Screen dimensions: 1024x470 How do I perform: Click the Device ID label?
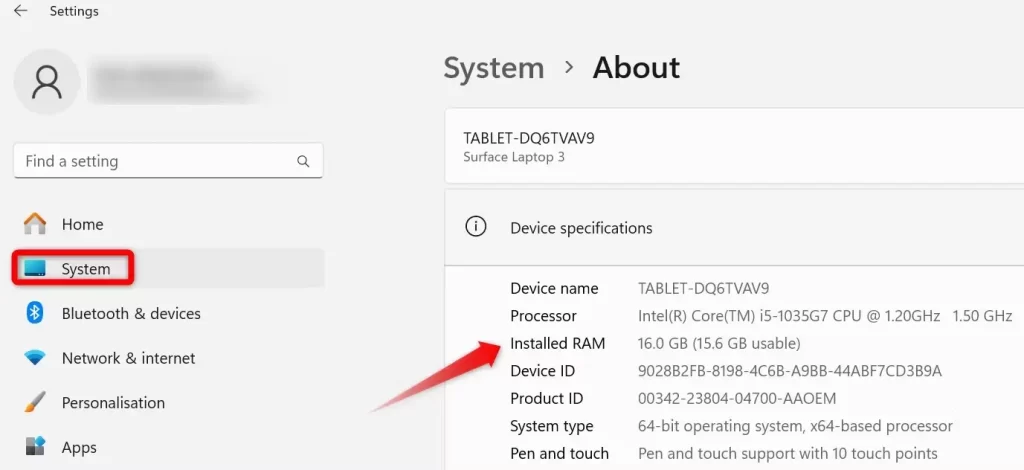[x=543, y=371]
